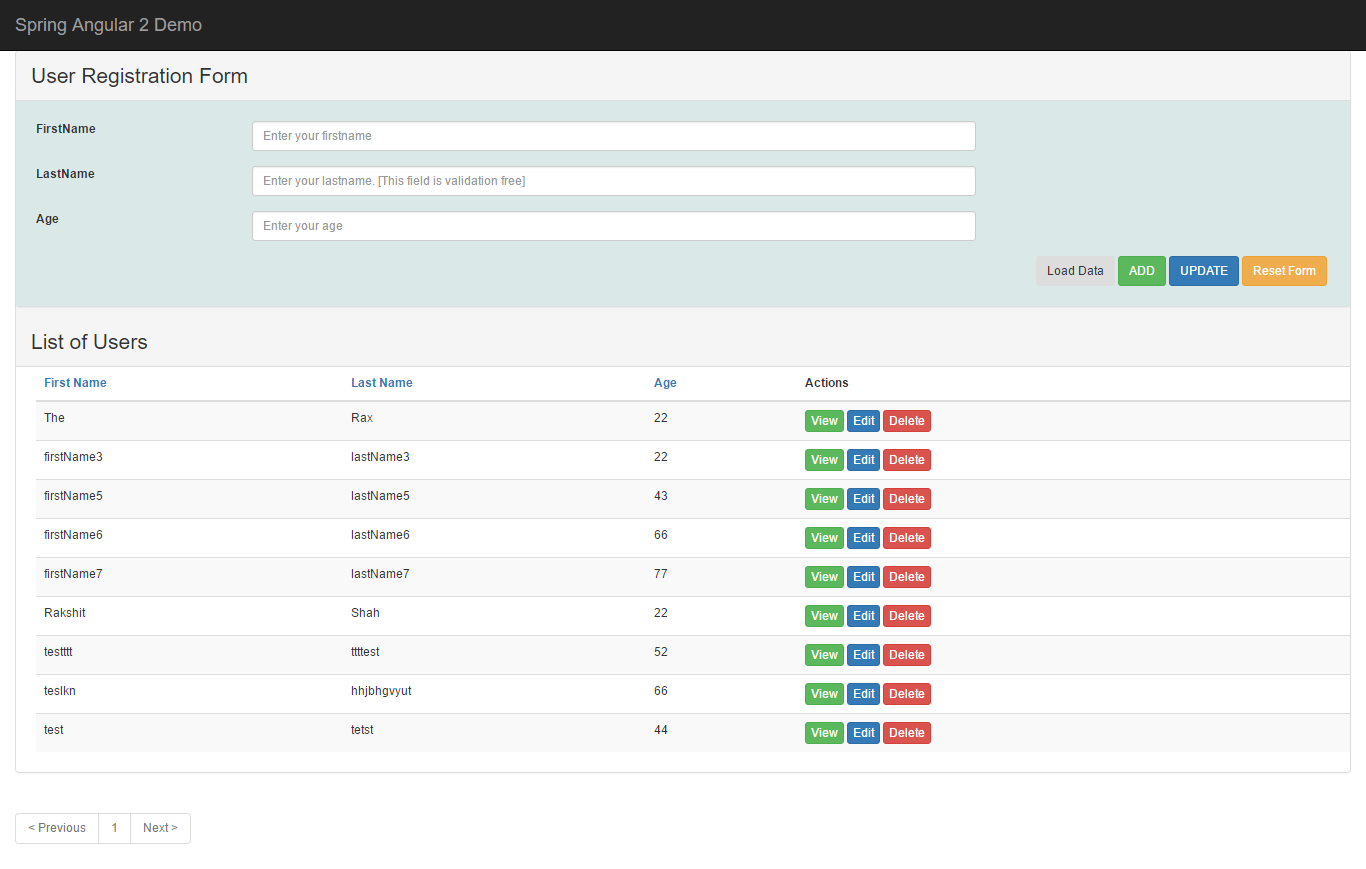Screen dimensions: 1366x869
Task: Delete the first user The Rax
Action: [x=906, y=420]
